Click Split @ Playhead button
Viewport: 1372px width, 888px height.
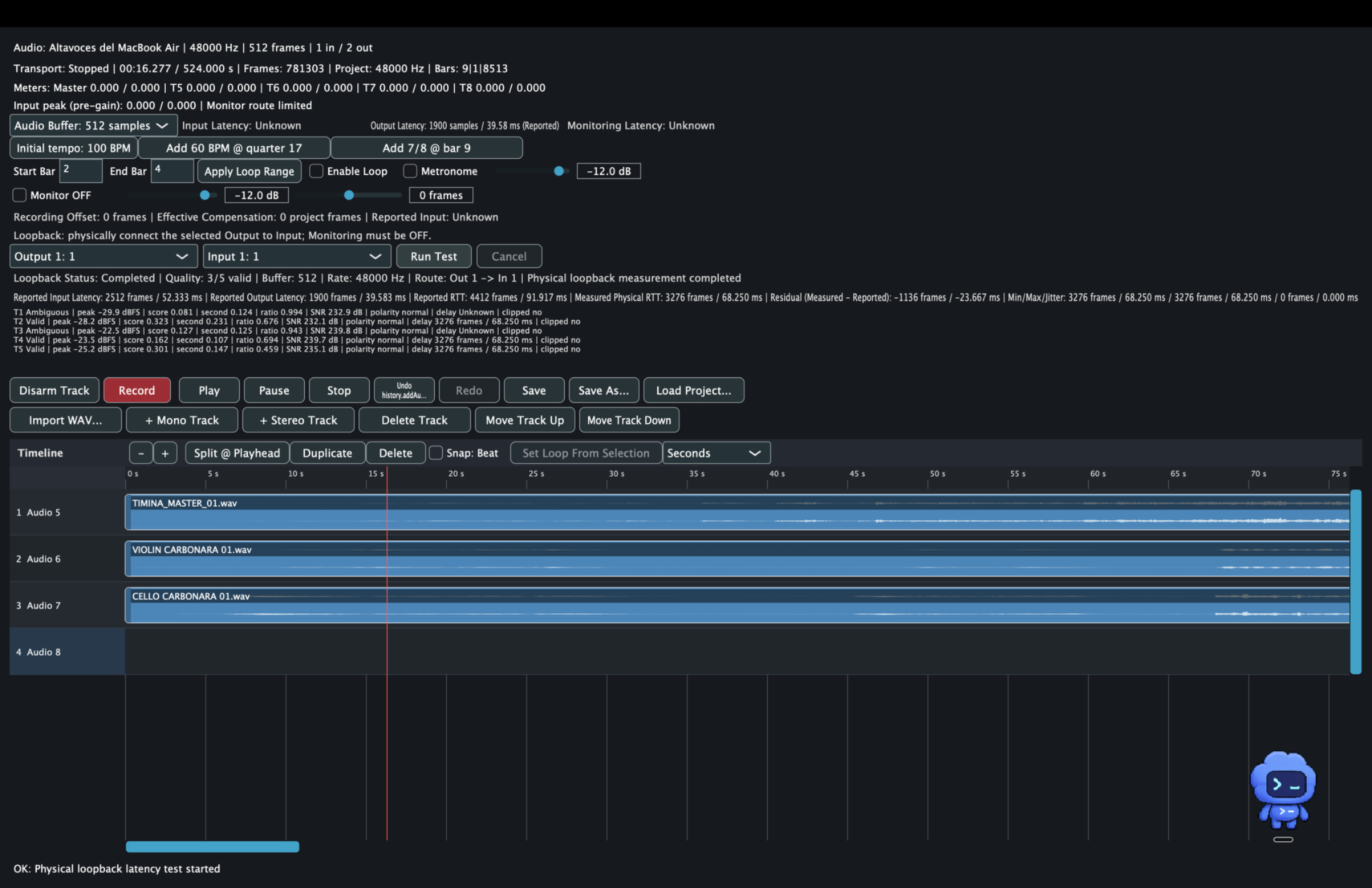pos(237,453)
